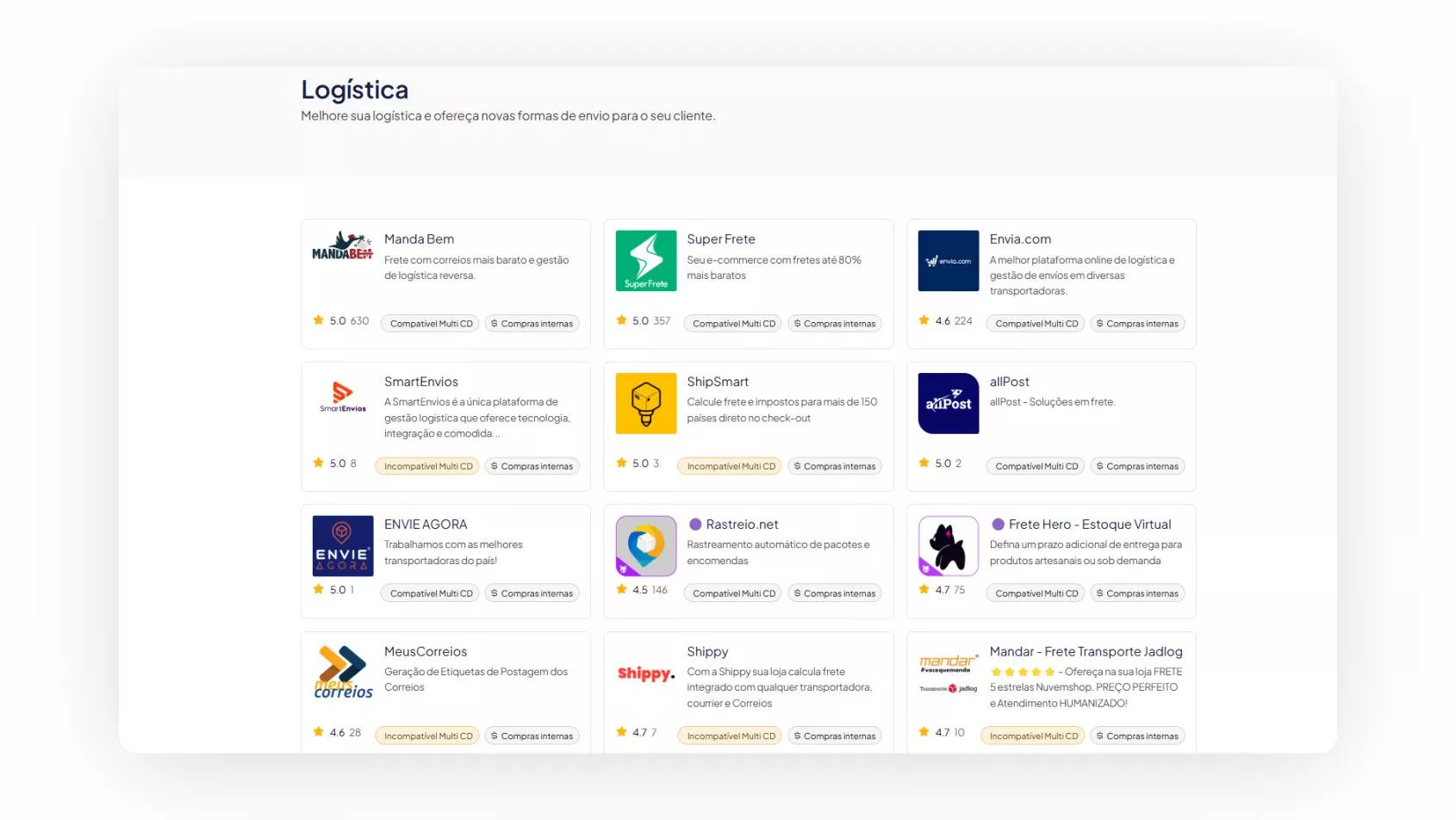Click the star rating icon for ENVIE AGORA
1456x820 pixels.
pyautogui.click(x=319, y=589)
